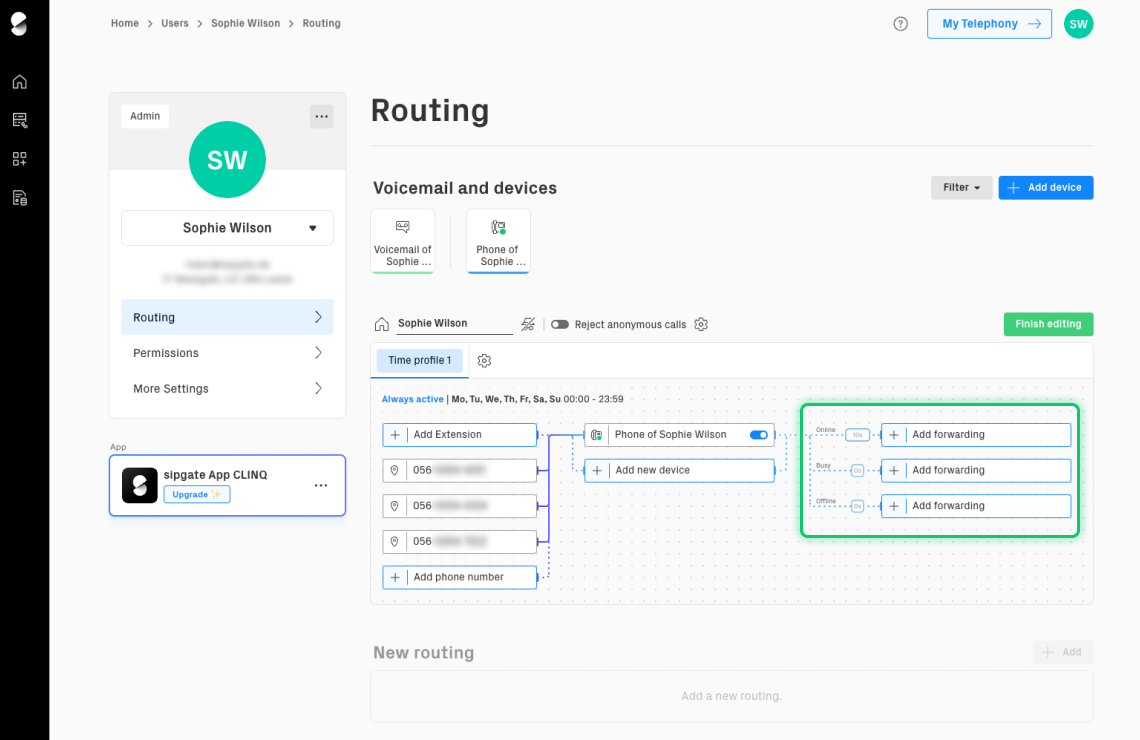
Task: Expand the Permissions section chevron
Action: coord(318,353)
